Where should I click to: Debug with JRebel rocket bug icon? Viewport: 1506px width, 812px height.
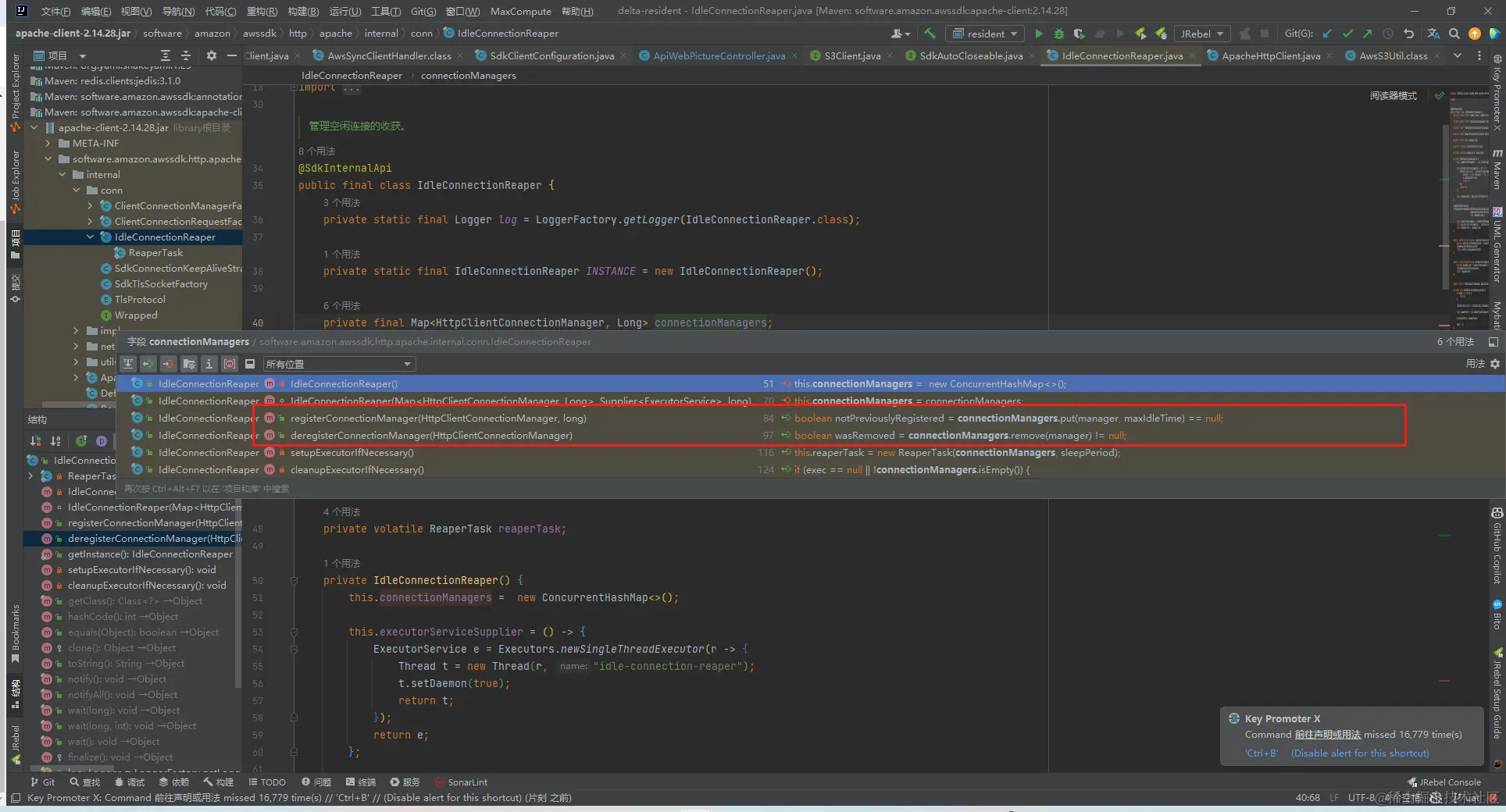point(1162,34)
